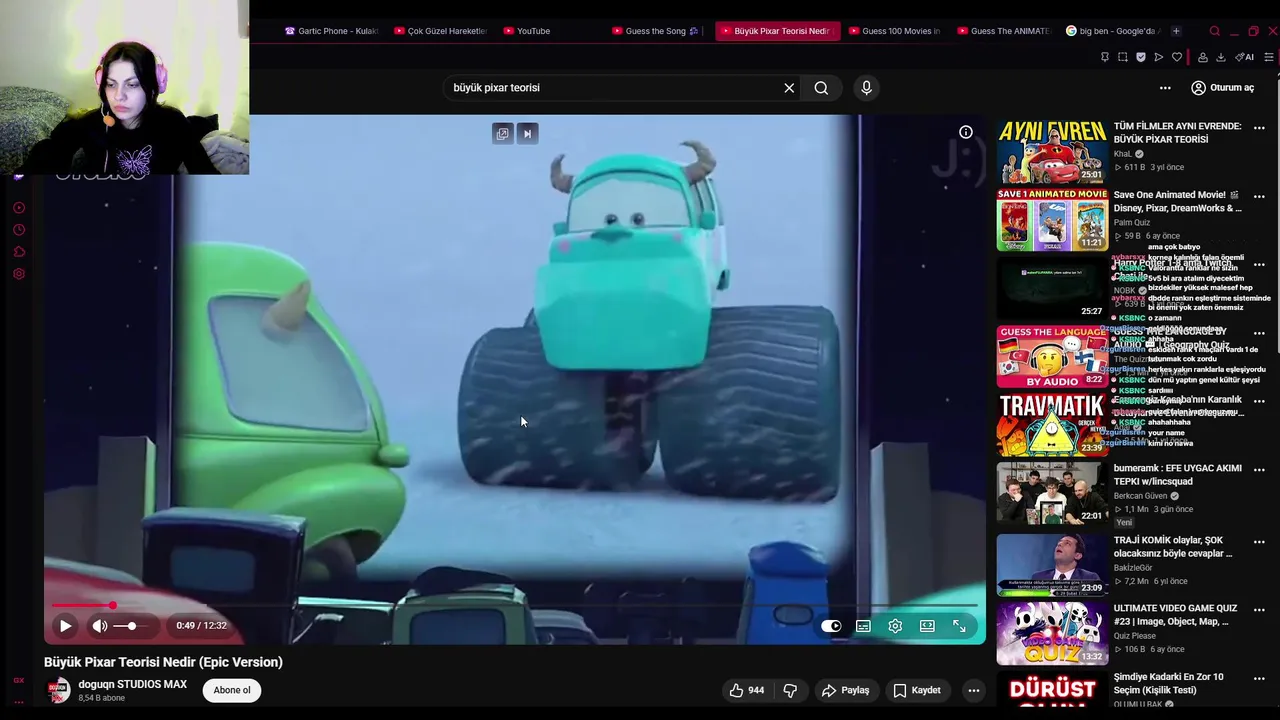Seek on the red video progress bar

[515, 605]
